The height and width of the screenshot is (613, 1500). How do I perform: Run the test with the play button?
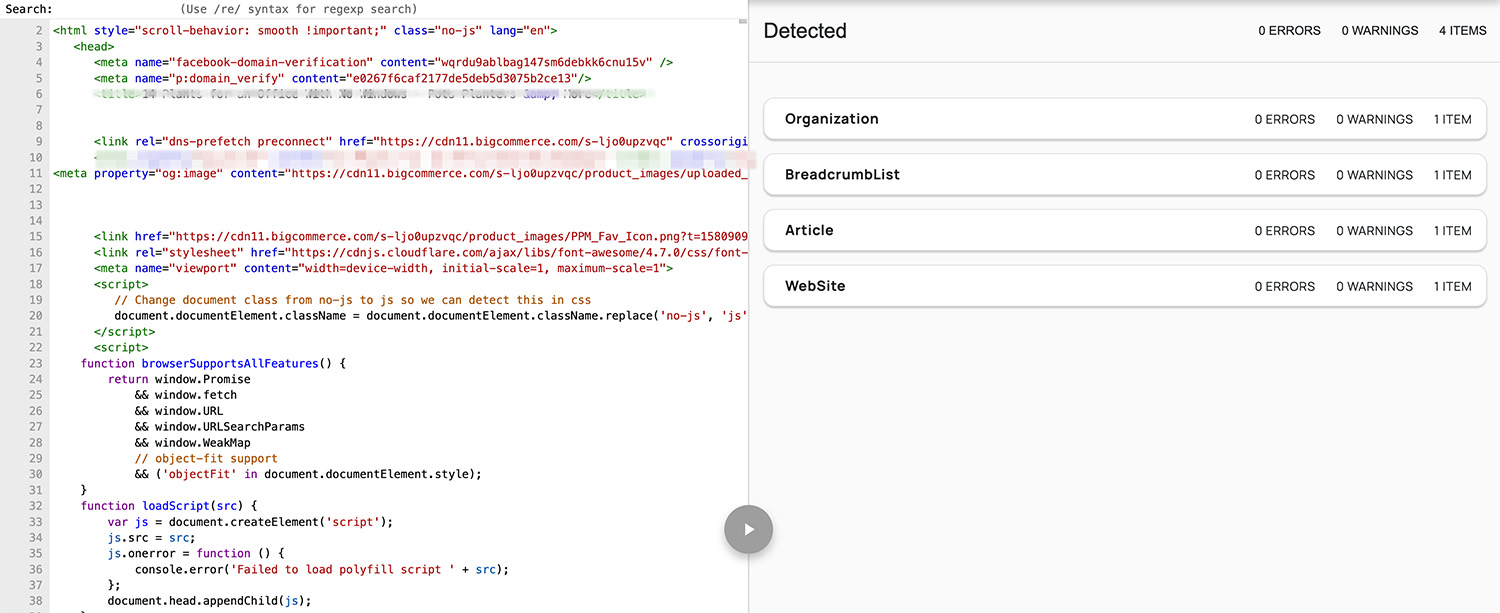coord(748,529)
